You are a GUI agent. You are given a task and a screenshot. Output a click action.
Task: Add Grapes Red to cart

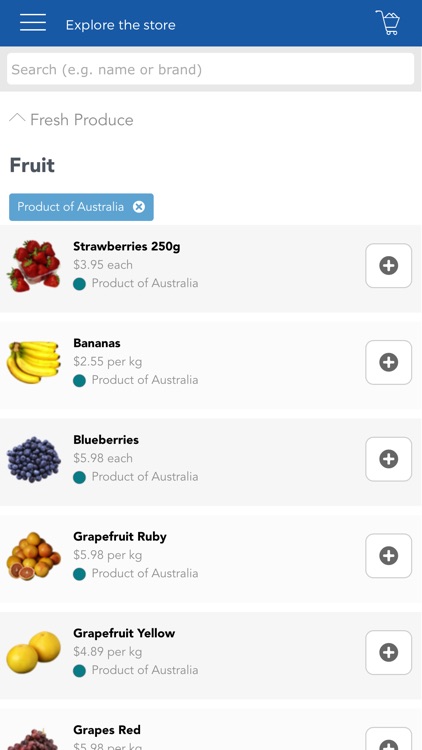(x=389, y=739)
